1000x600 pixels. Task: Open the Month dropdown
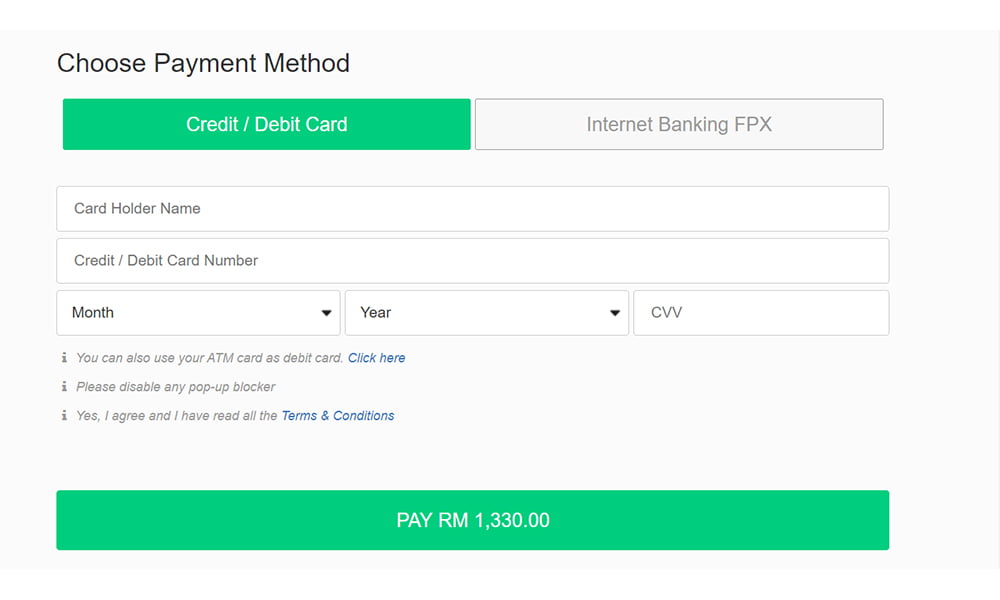point(198,313)
